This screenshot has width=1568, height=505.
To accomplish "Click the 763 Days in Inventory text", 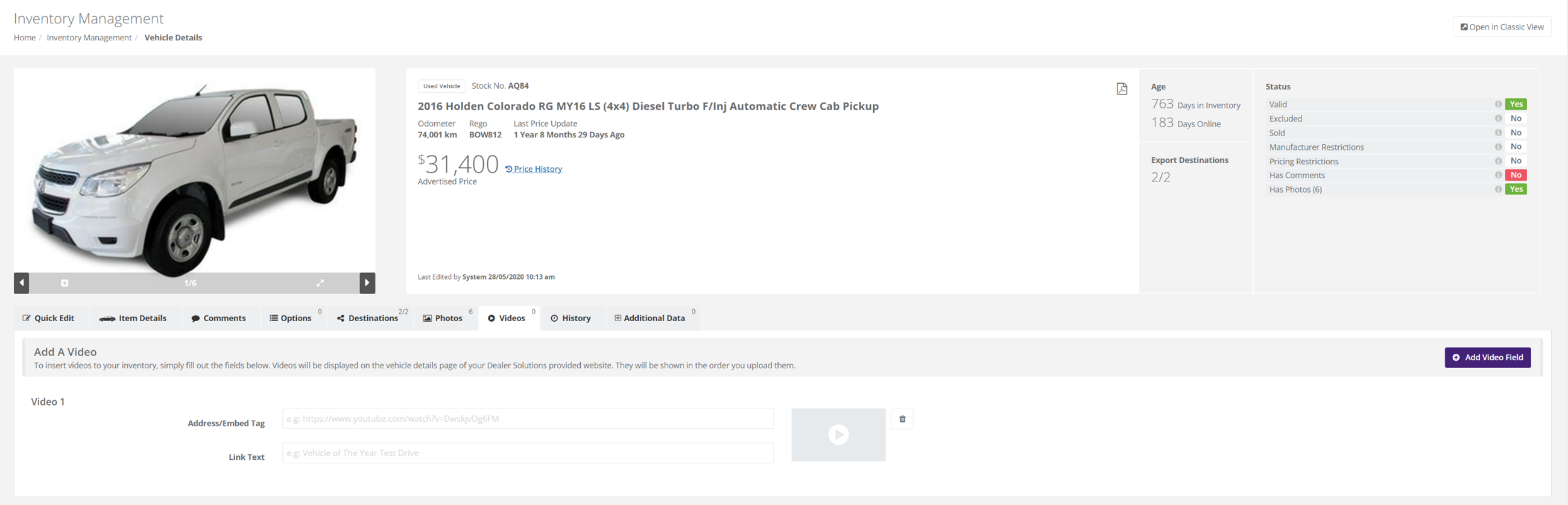I will coord(1195,105).
